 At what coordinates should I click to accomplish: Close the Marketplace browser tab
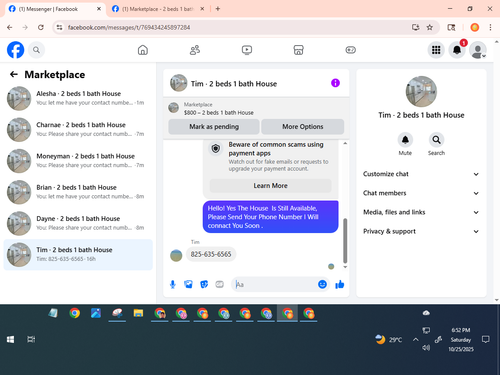coord(202,9)
